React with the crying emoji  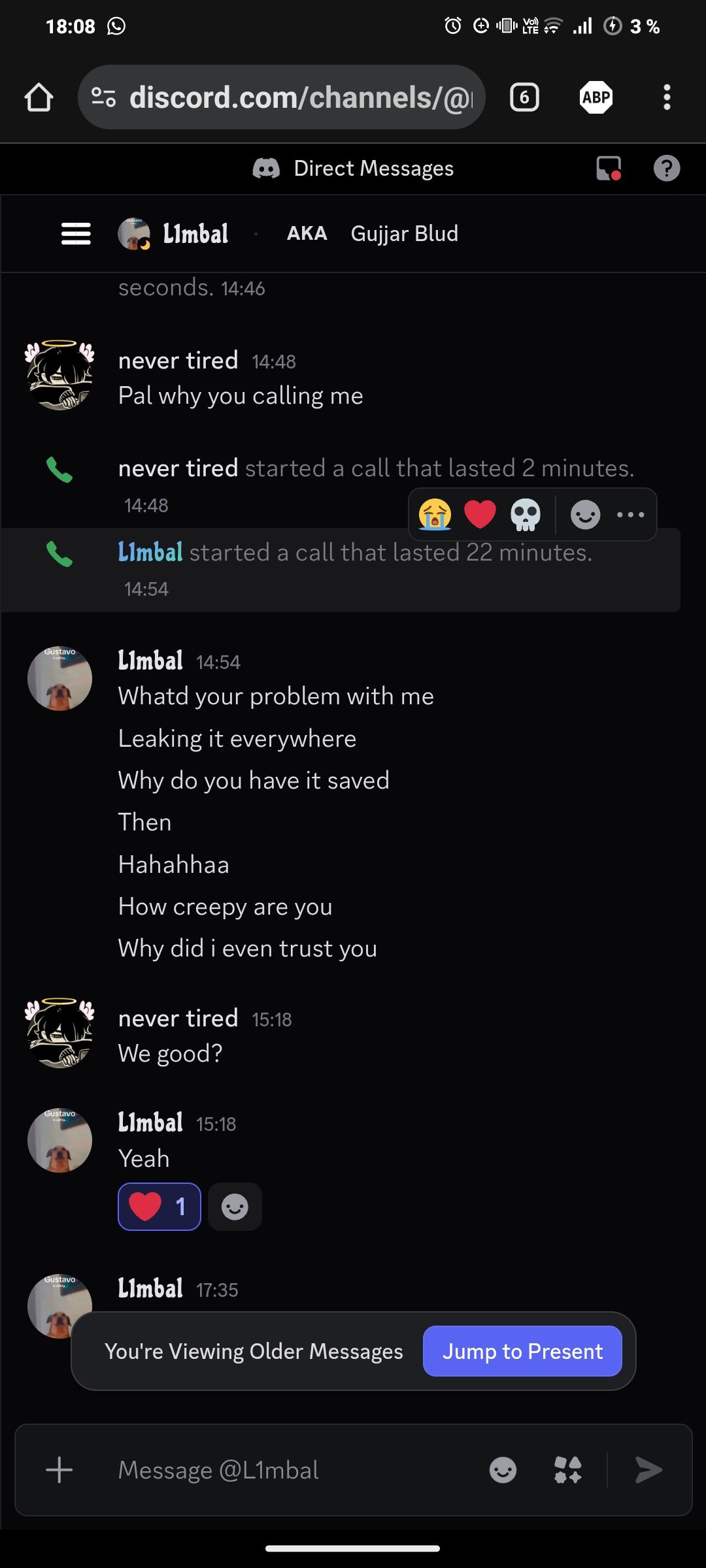436,515
